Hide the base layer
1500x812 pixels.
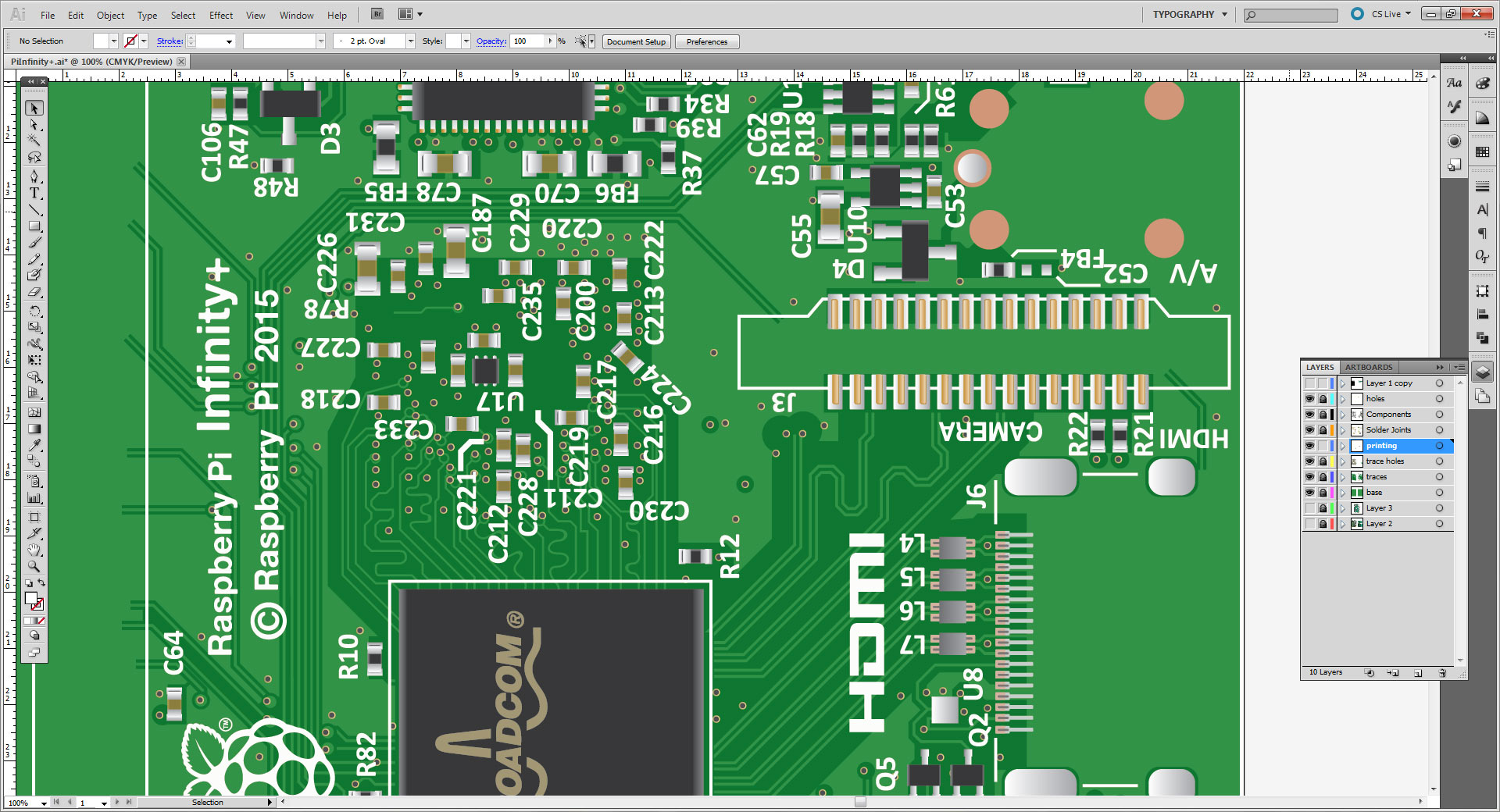1309,493
